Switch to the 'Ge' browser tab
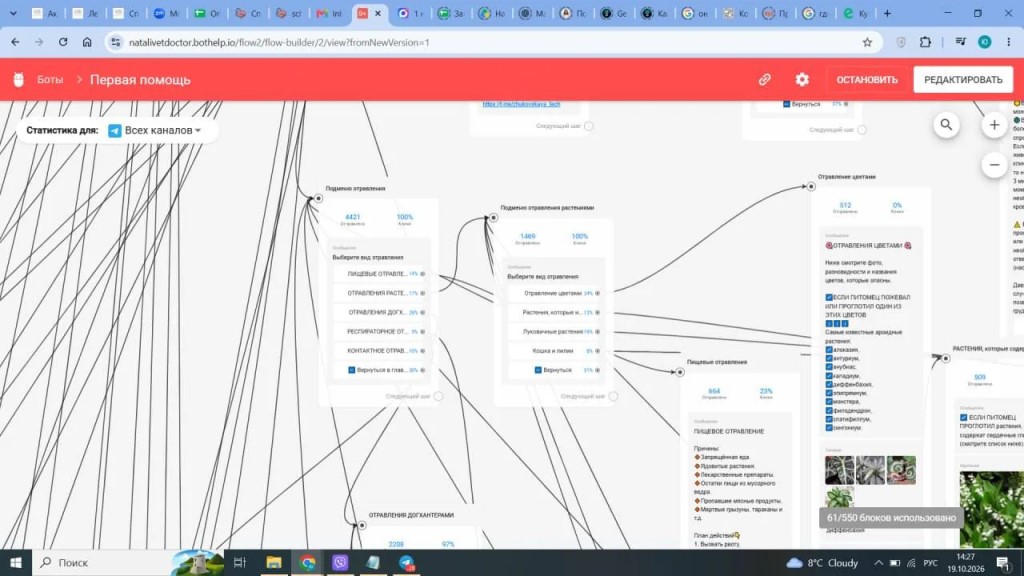 click(613, 13)
